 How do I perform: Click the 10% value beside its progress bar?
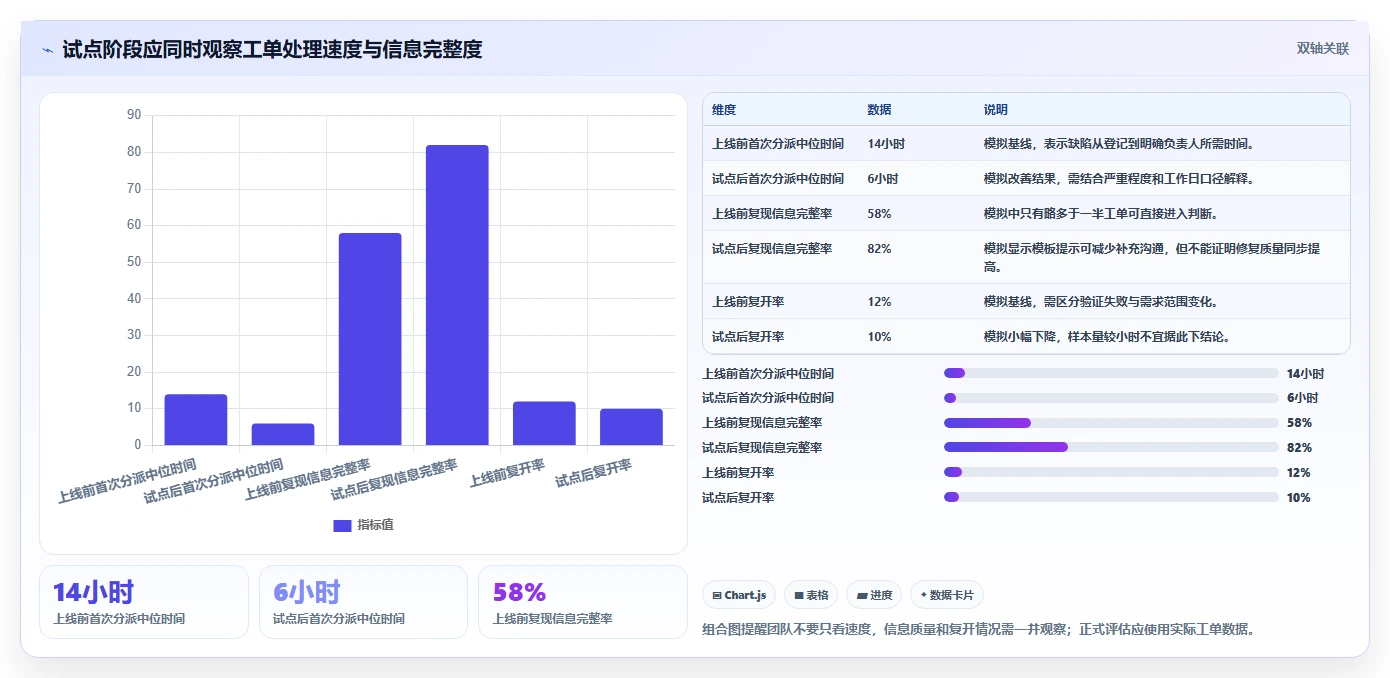pos(1299,497)
